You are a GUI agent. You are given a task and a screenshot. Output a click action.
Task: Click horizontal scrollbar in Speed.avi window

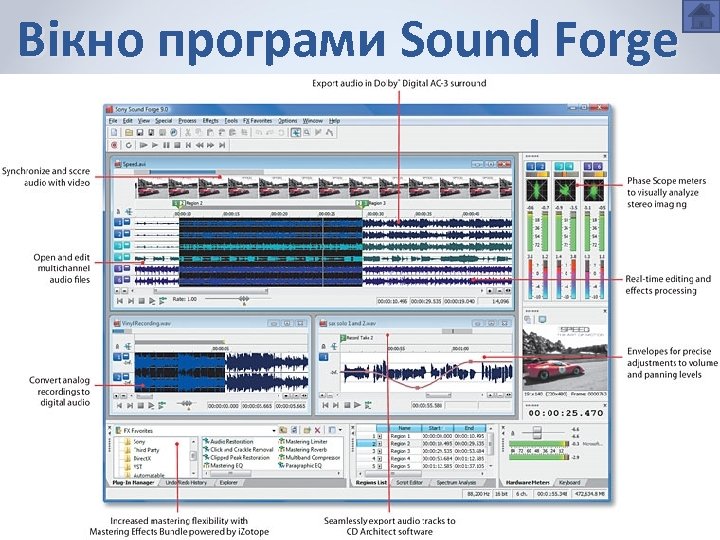tap(211, 291)
